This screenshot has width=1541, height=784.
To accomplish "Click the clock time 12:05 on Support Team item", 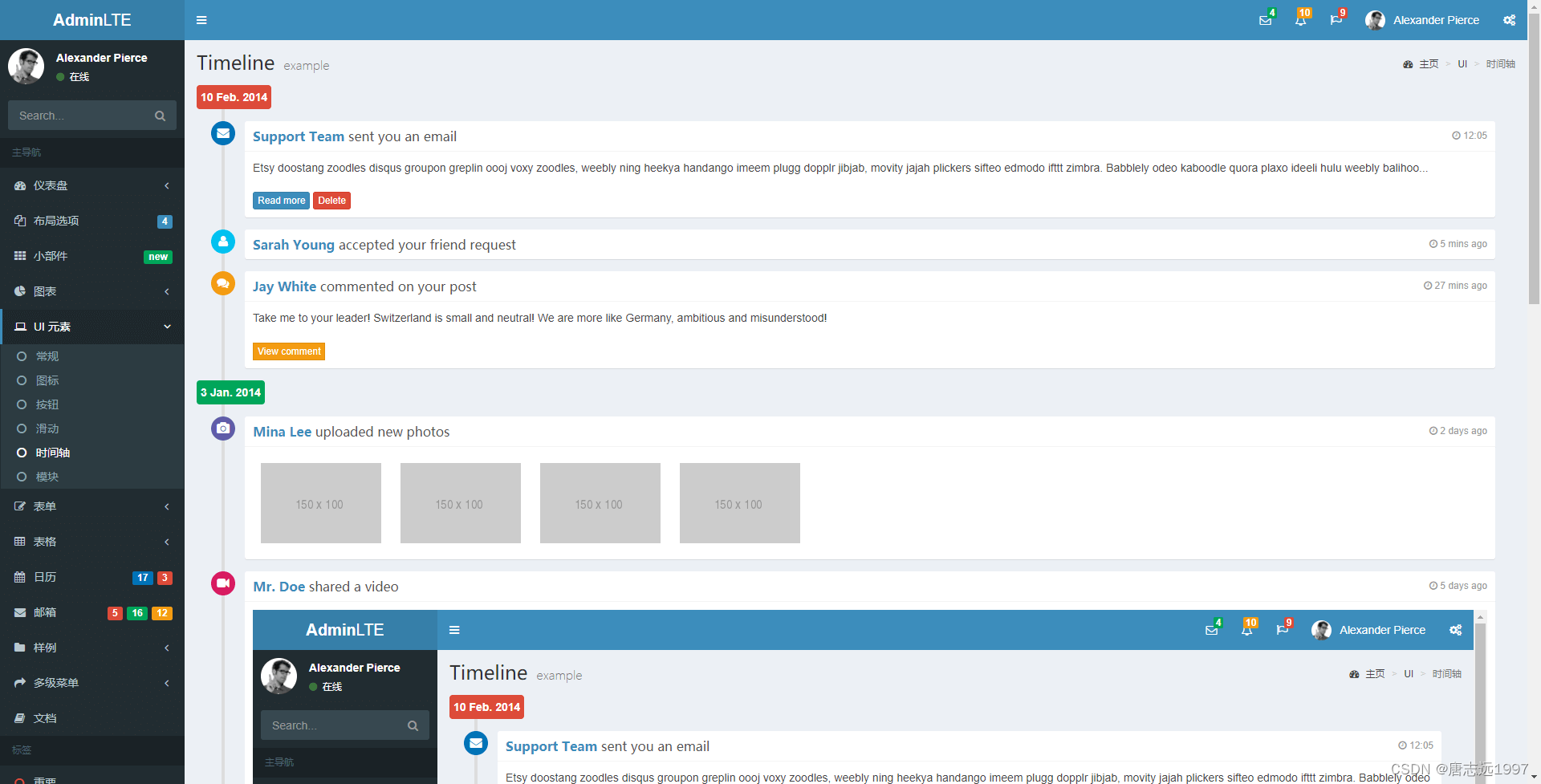I will pyautogui.click(x=1470, y=136).
